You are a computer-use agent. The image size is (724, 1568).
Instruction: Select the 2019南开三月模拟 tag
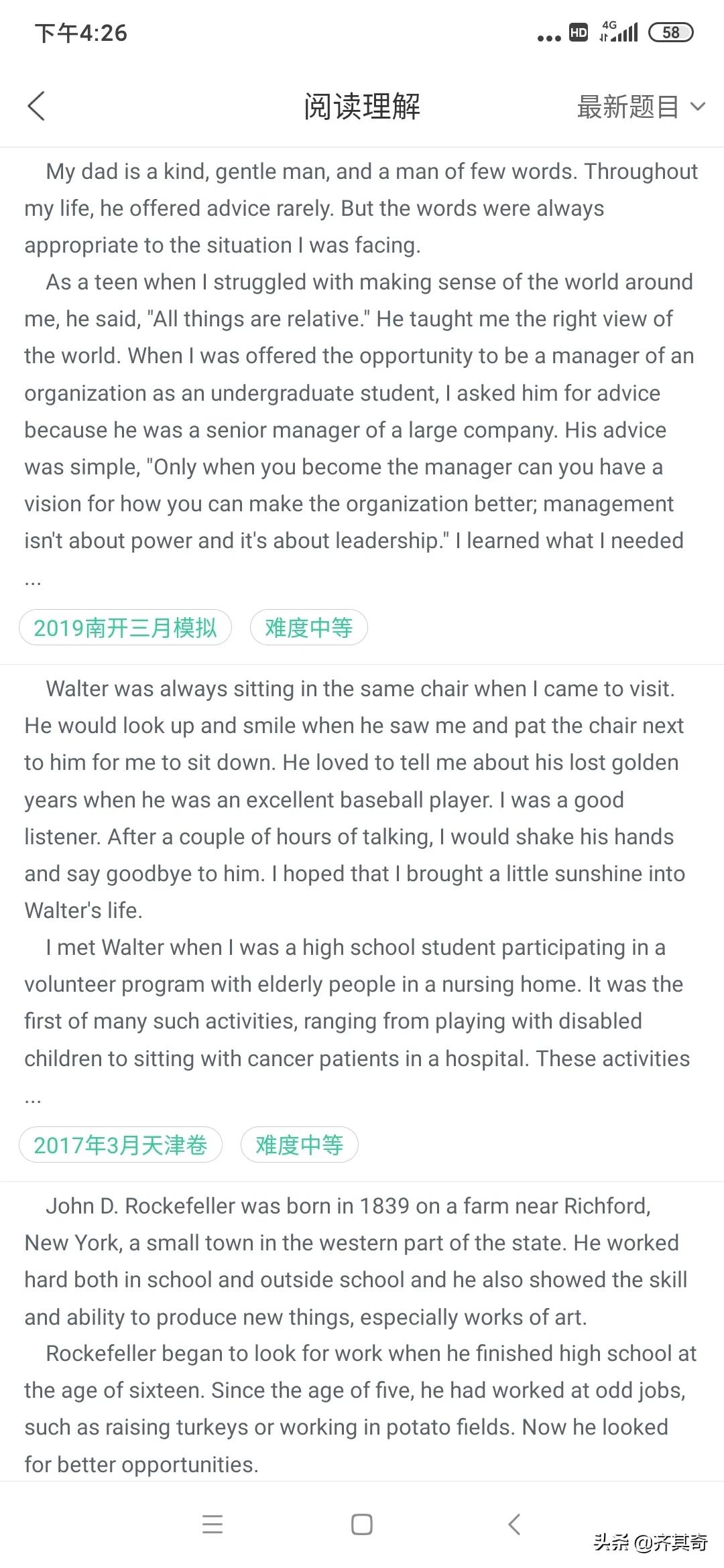125,628
